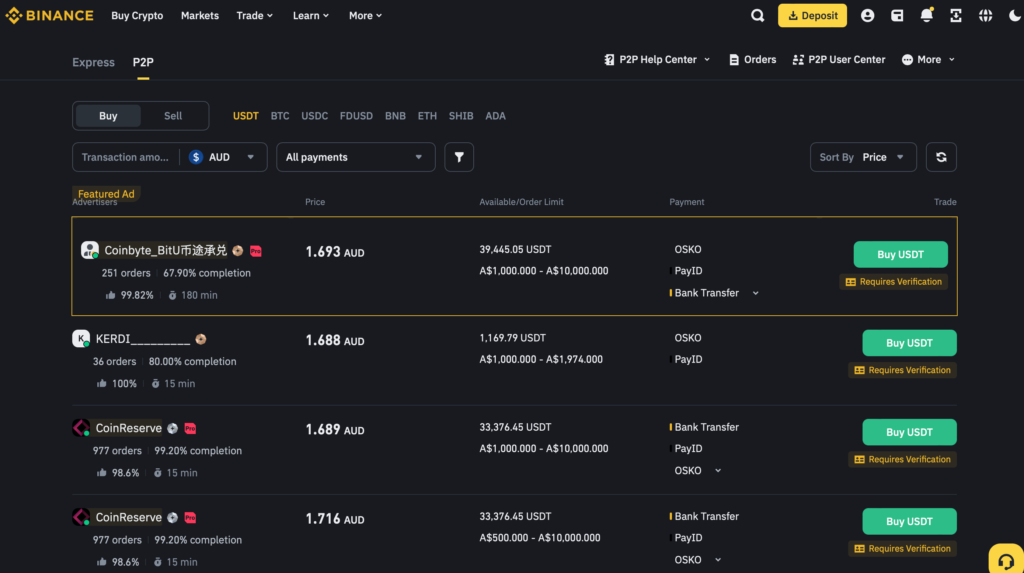Click the badge icon beside KERDI
This screenshot has width=1024, height=573.
pyautogui.click(x=201, y=339)
